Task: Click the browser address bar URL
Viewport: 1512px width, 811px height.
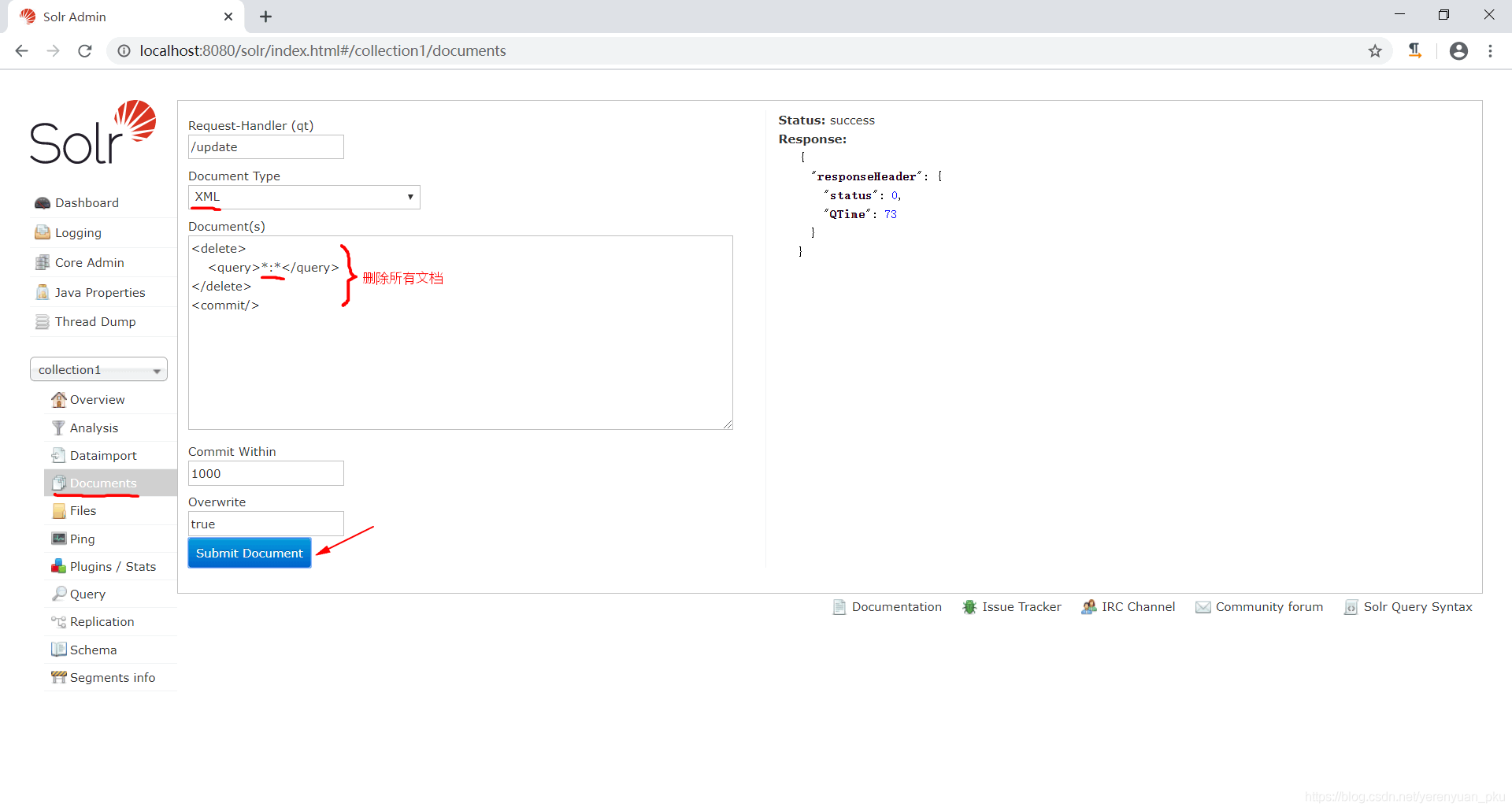Action: 323,51
